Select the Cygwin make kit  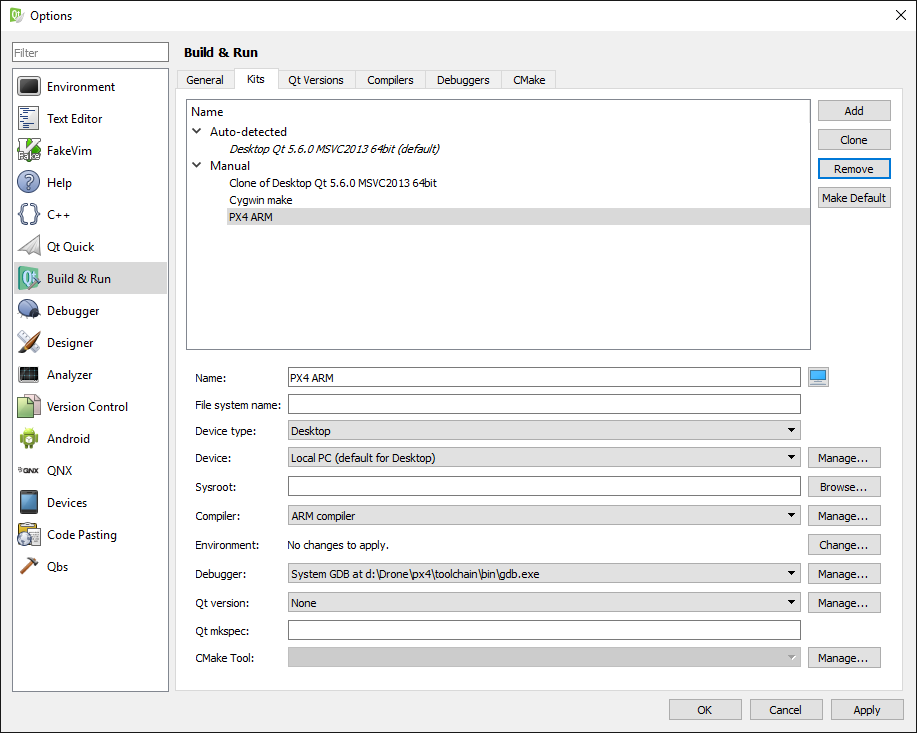pyautogui.click(x=261, y=200)
